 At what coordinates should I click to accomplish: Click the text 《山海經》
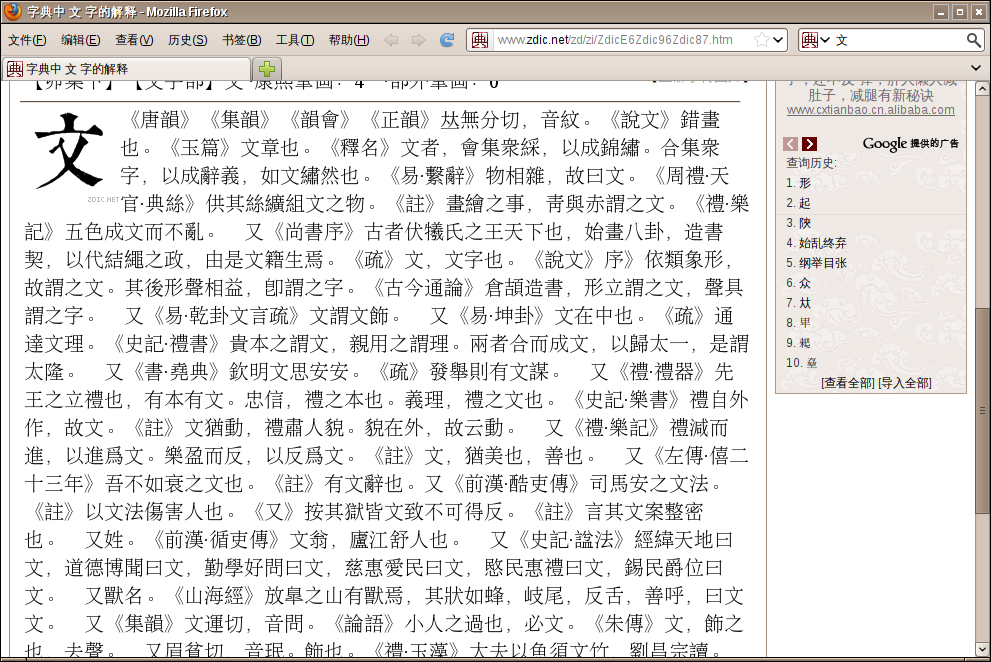[215, 595]
